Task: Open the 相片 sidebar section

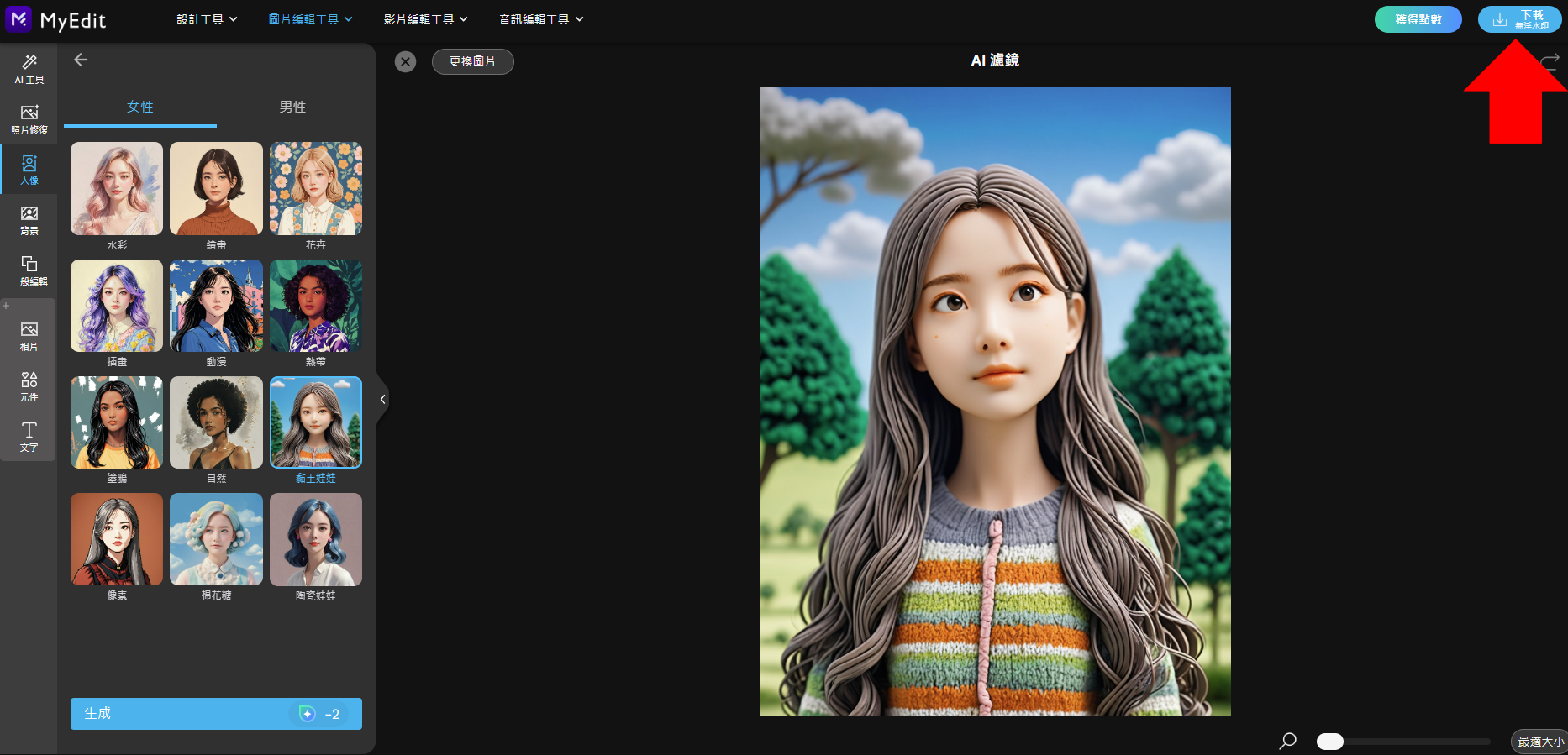Action: click(x=29, y=336)
